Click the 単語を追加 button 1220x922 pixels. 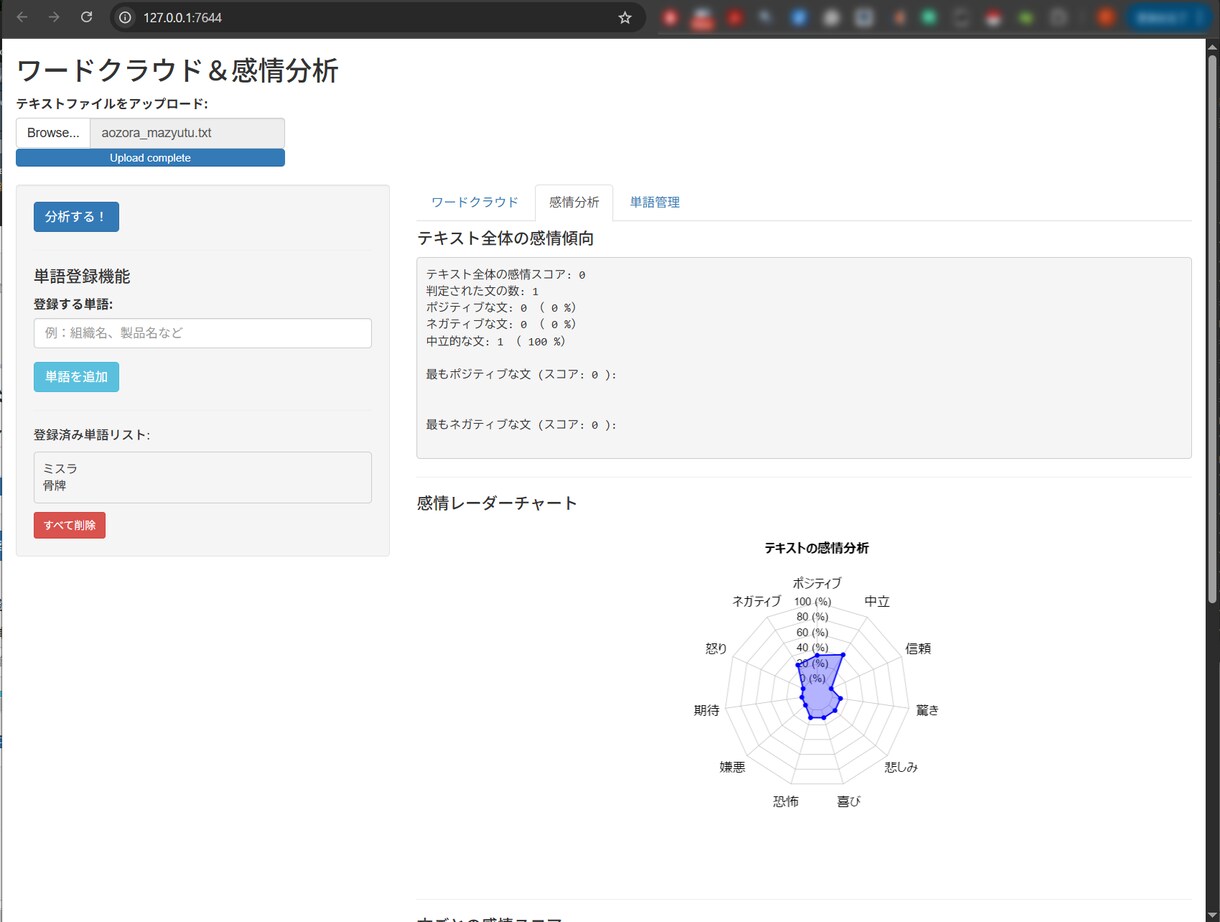point(76,377)
